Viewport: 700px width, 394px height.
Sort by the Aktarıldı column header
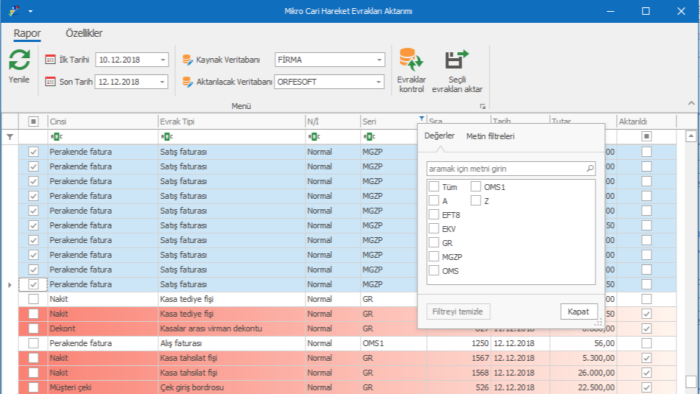tap(646, 121)
